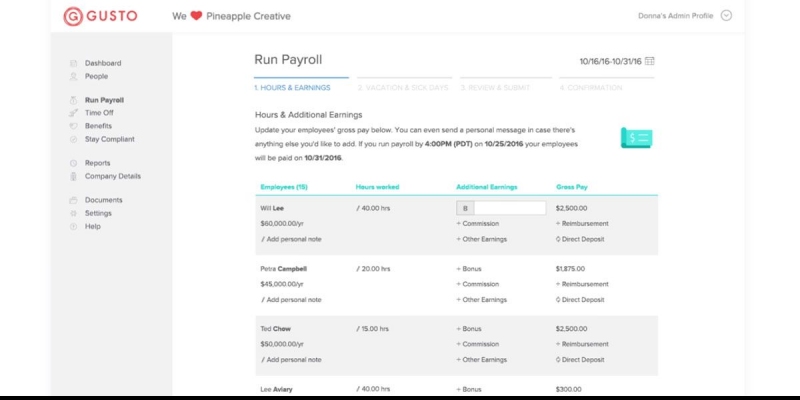Click the Time Off sidebar icon

click(x=73, y=113)
